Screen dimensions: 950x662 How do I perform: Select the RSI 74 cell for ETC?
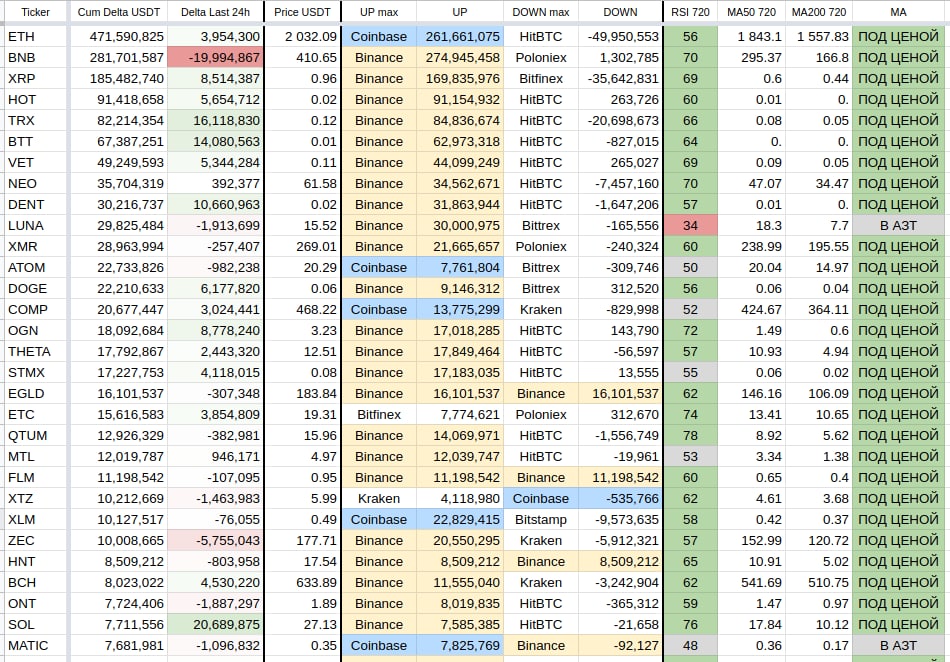pos(690,415)
